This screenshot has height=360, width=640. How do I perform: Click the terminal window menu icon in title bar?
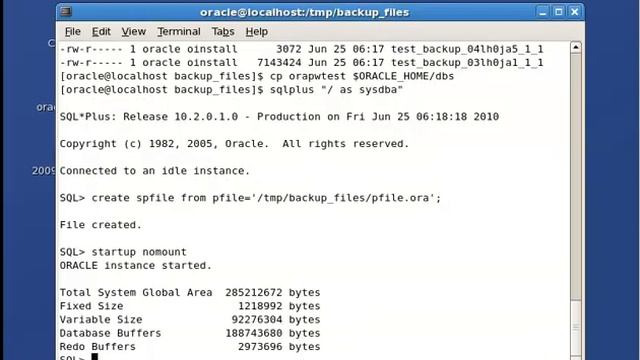(x=66, y=12)
